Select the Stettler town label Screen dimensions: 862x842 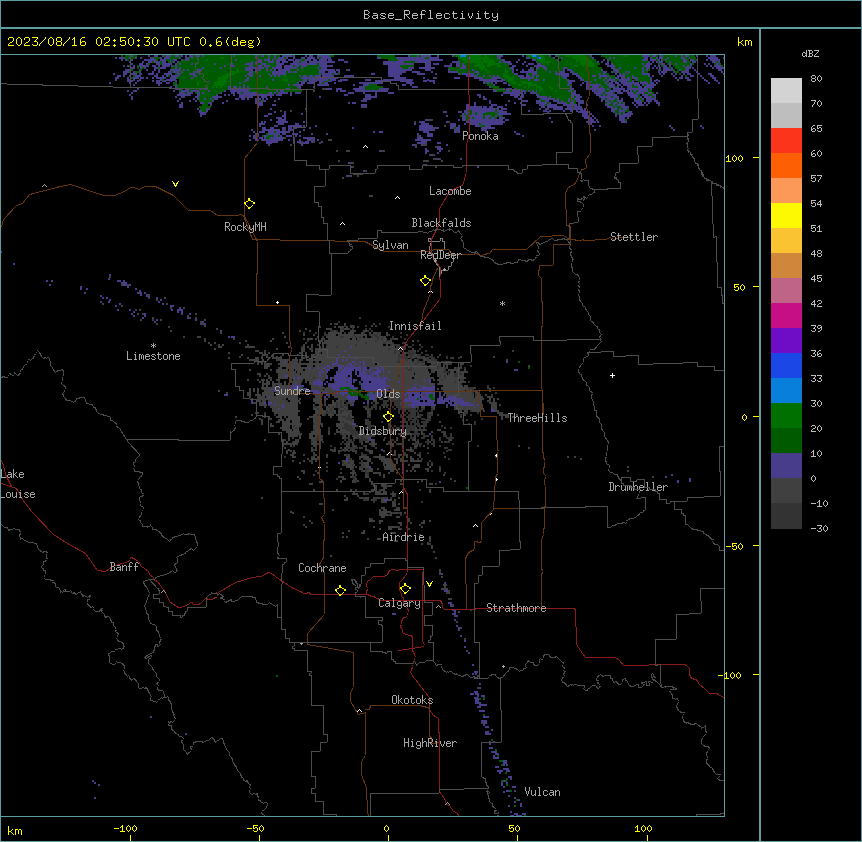click(634, 237)
